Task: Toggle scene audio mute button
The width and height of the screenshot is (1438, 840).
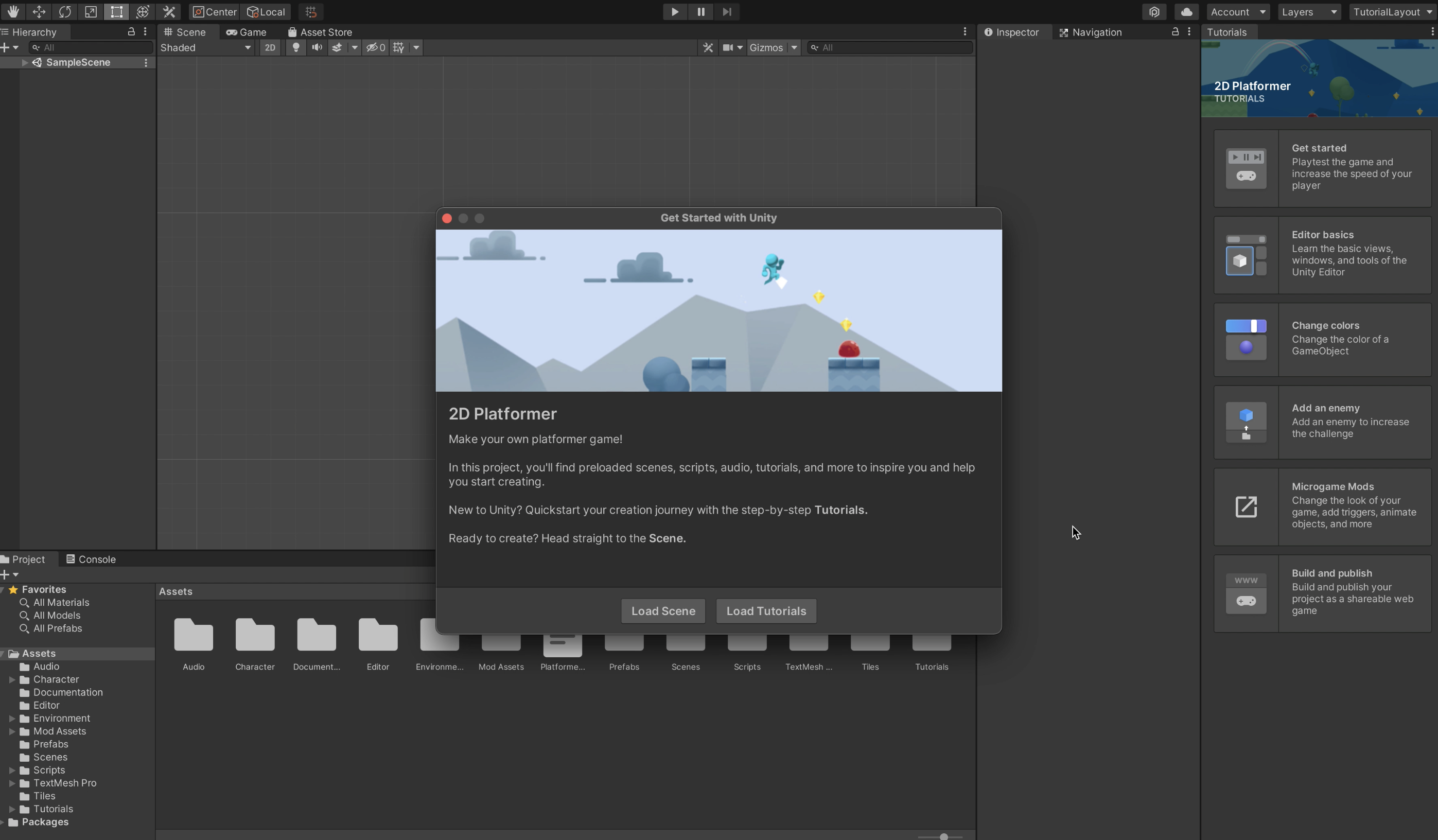Action: (x=317, y=47)
